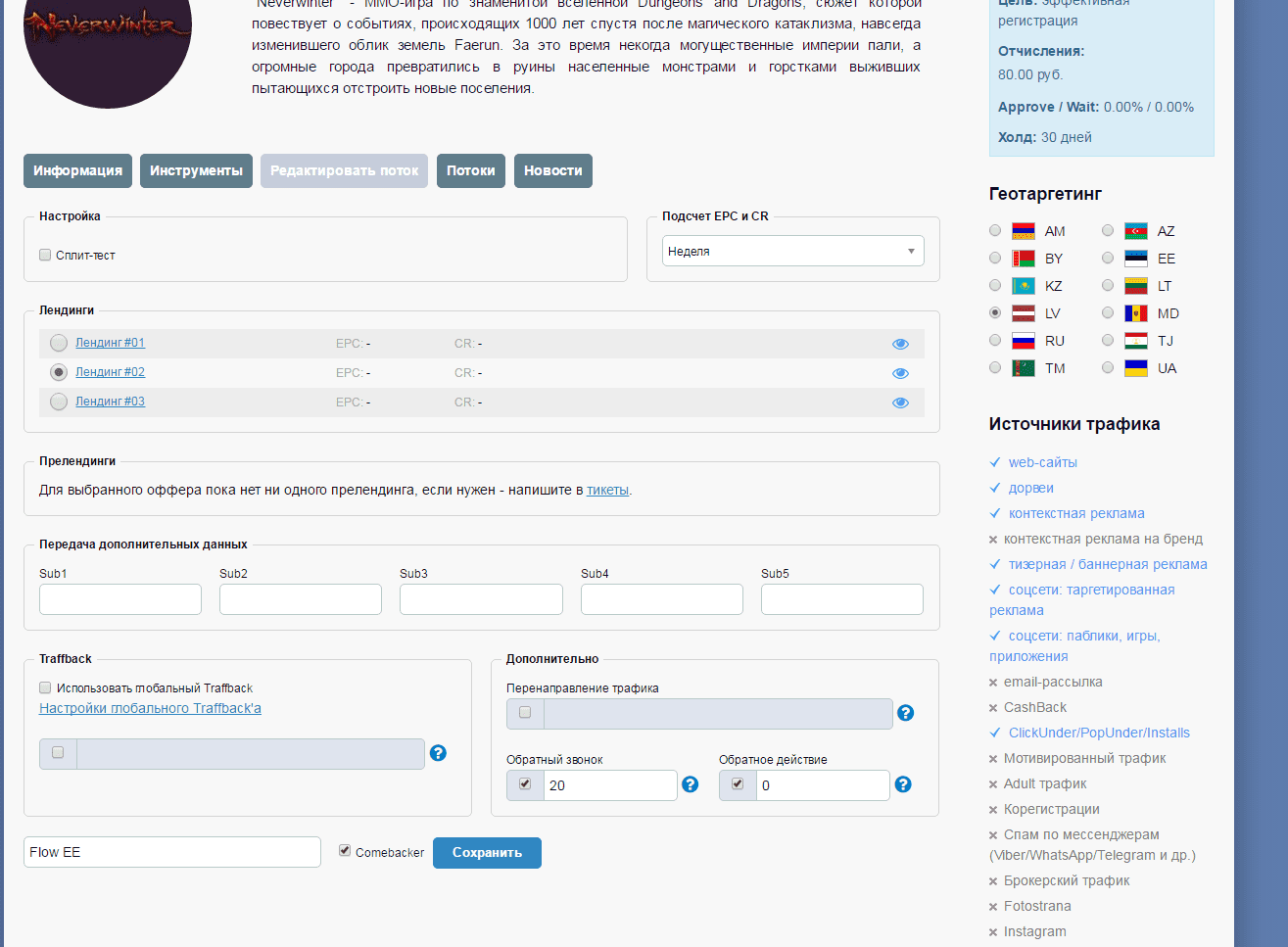The height and width of the screenshot is (947, 1288).
Task: Select EE geotargeting radio button
Action: click(1108, 258)
